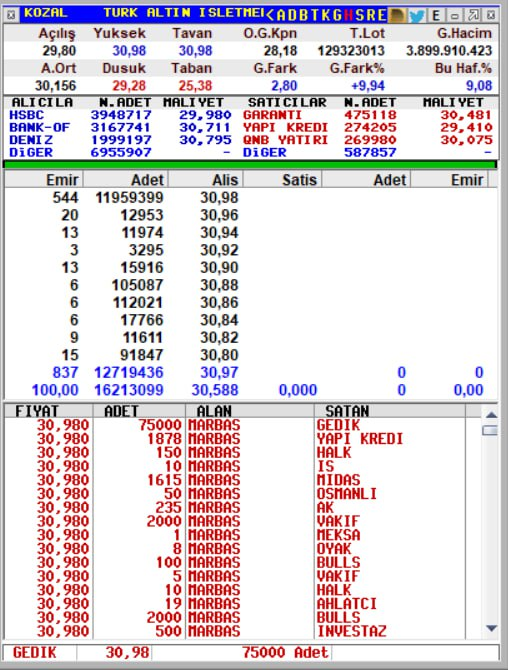The image size is (508, 670).
Task: Click GEDIK in the bottom status bar
Action: point(35,653)
